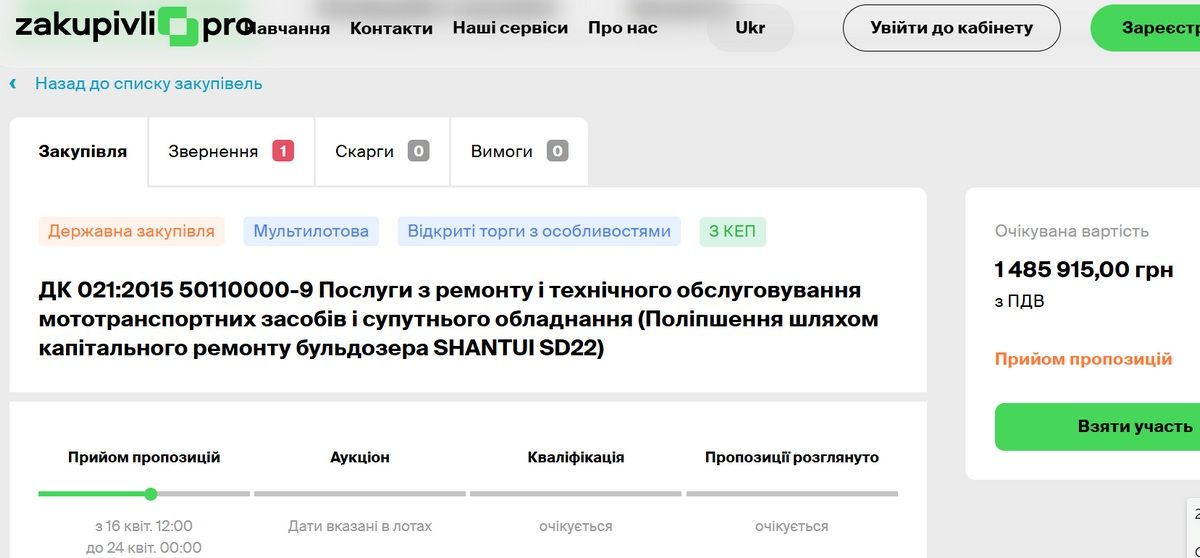Click the green Зареєструватися button

coord(1145,28)
